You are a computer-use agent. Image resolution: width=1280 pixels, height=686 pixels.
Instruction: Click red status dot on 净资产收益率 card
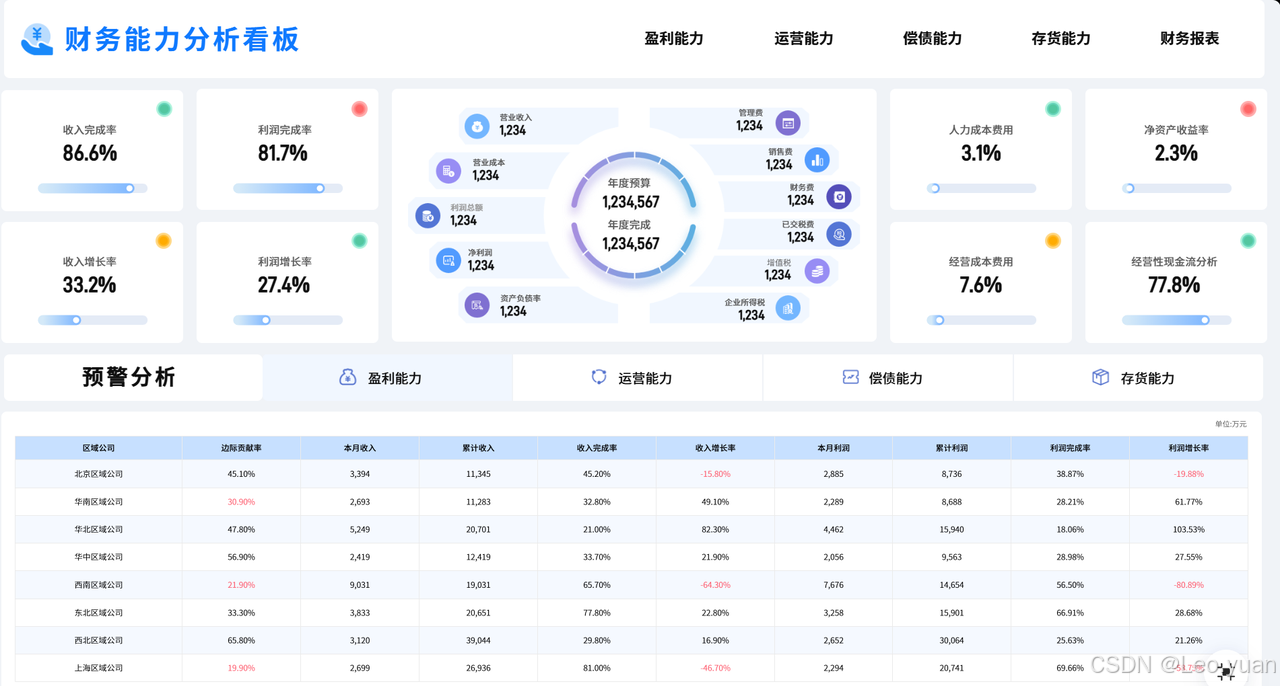click(x=1248, y=109)
